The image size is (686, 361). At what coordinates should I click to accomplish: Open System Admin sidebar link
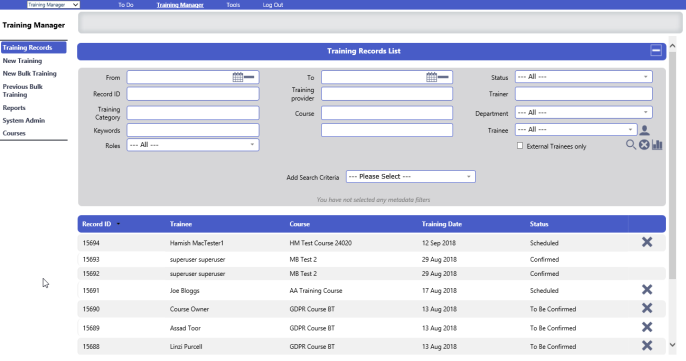point(24,120)
